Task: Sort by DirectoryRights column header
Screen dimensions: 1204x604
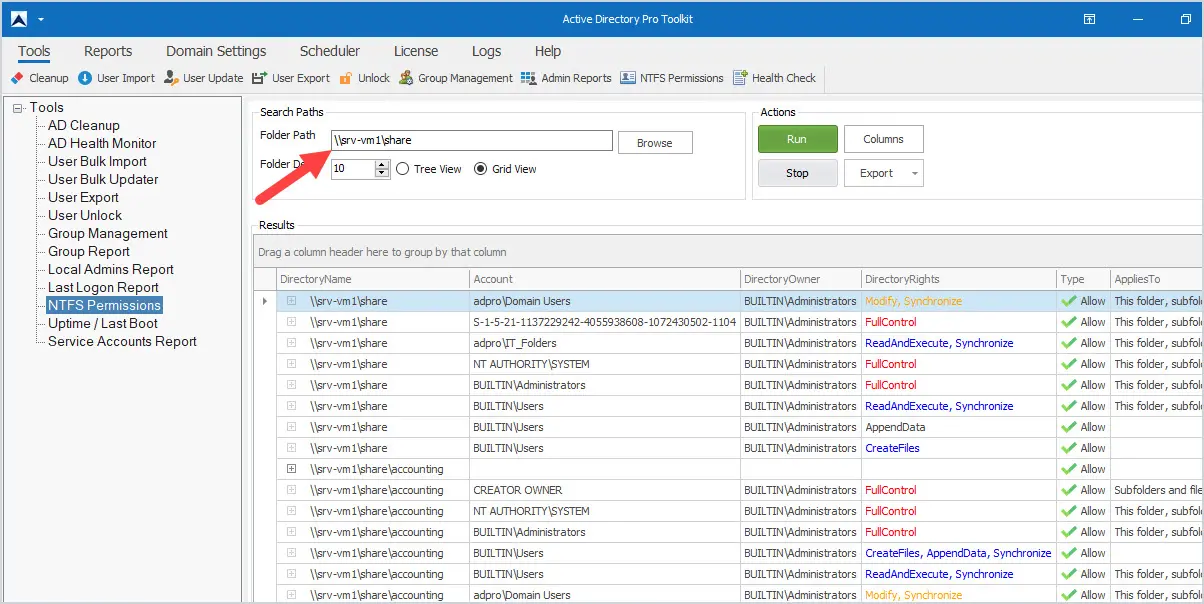Action: (x=959, y=279)
